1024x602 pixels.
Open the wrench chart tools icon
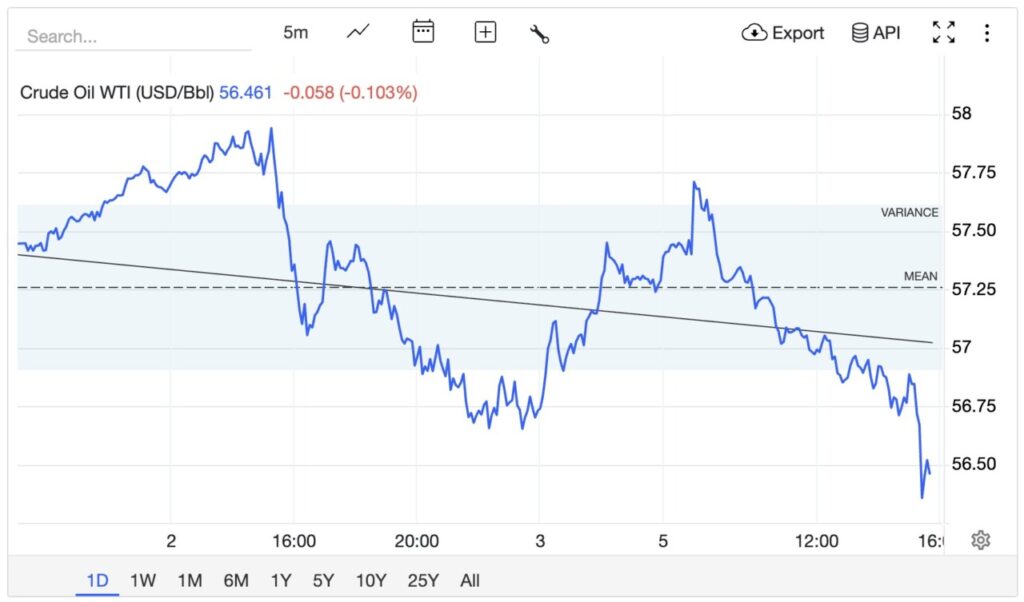click(x=540, y=33)
